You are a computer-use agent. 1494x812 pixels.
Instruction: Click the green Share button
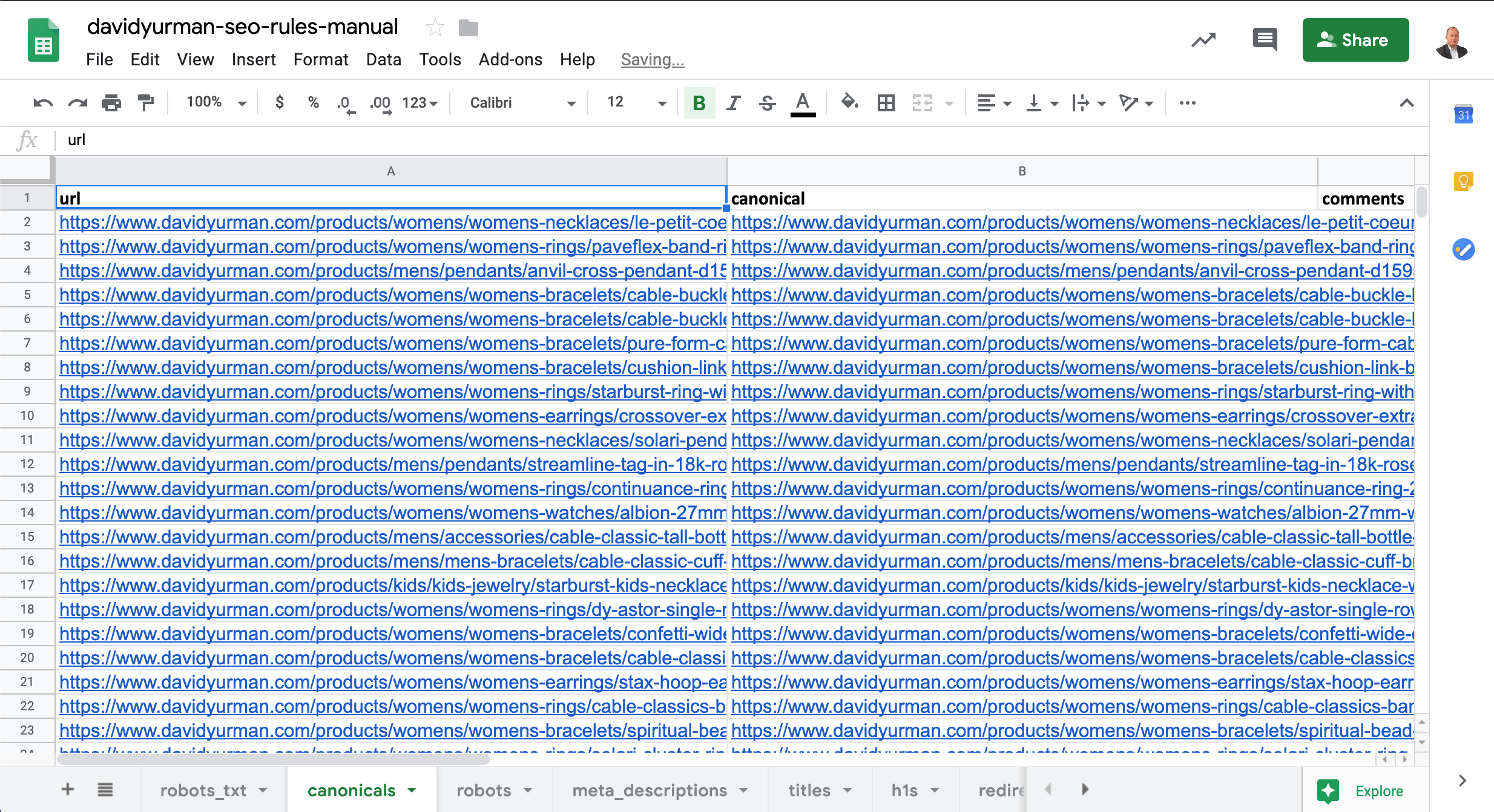click(x=1355, y=40)
